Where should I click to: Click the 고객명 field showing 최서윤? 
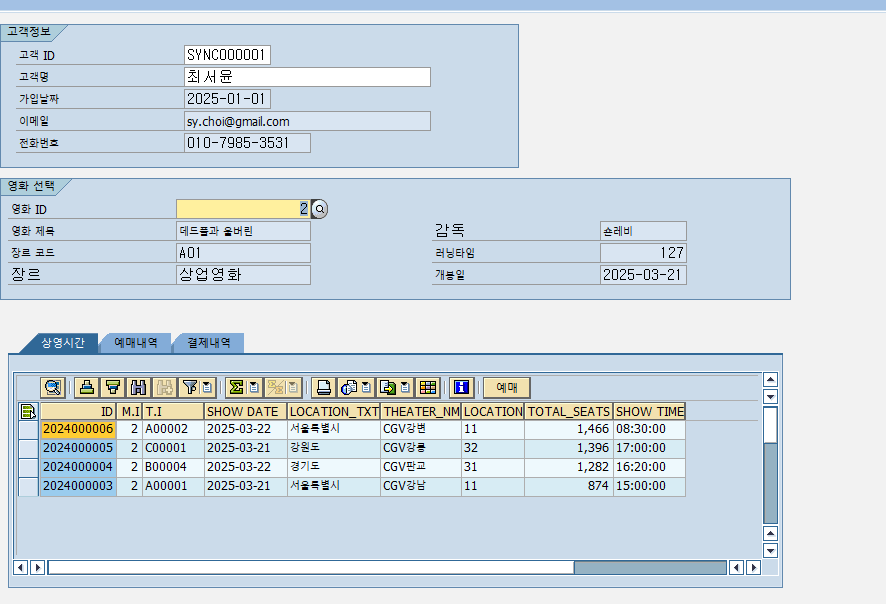pos(307,77)
